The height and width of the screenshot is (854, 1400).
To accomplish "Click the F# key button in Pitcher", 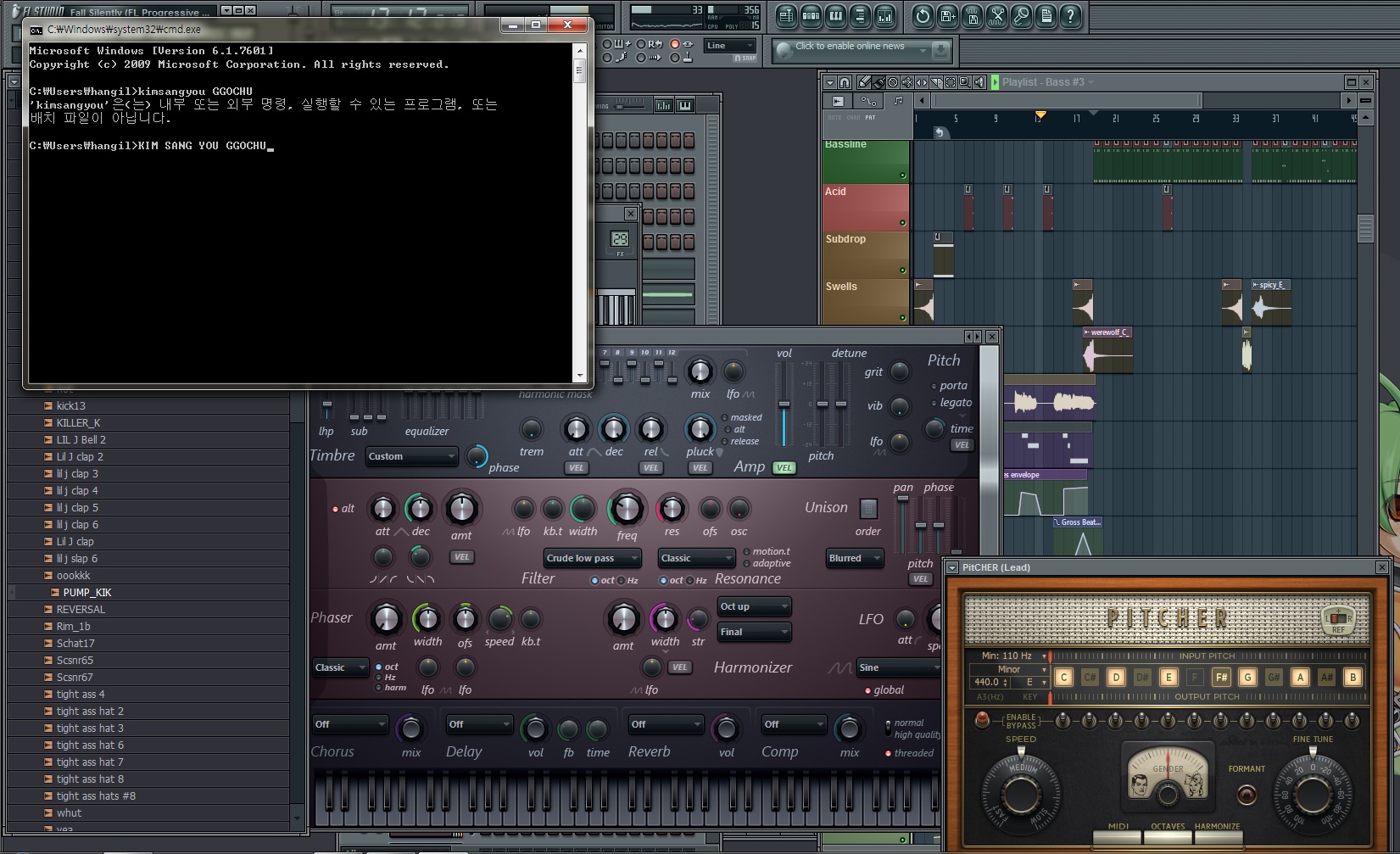I will (x=1221, y=677).
